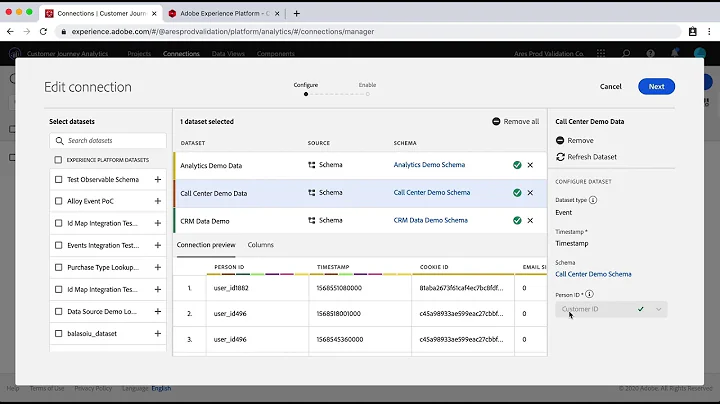Click TIMESTAMP column header
This screenshot has height=404, width=720.
tap(333, 267)
